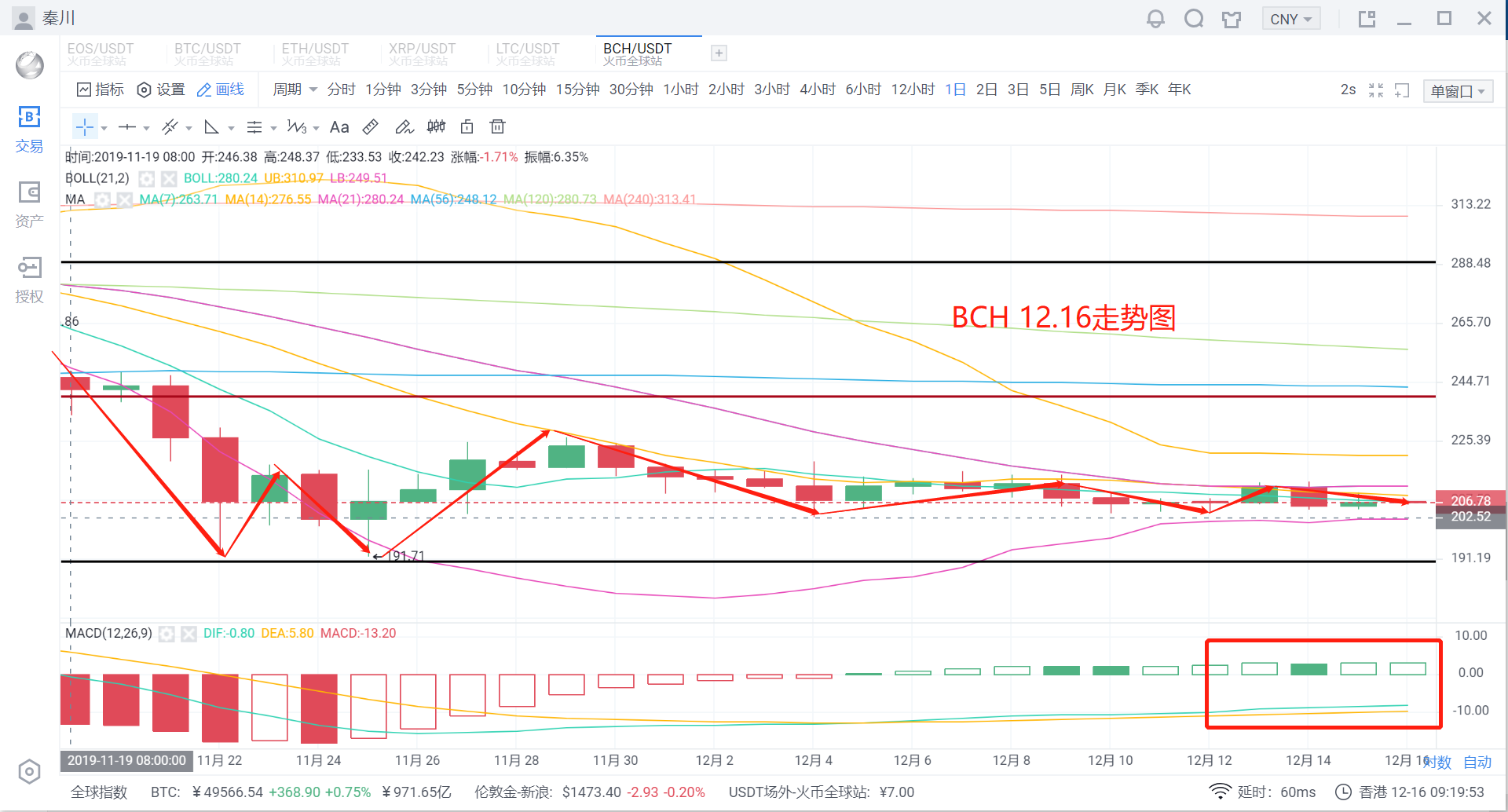This screenshot has height=812, width=1508.
Task: Select the 分时 time-sharing view
Action: (341, 90)
